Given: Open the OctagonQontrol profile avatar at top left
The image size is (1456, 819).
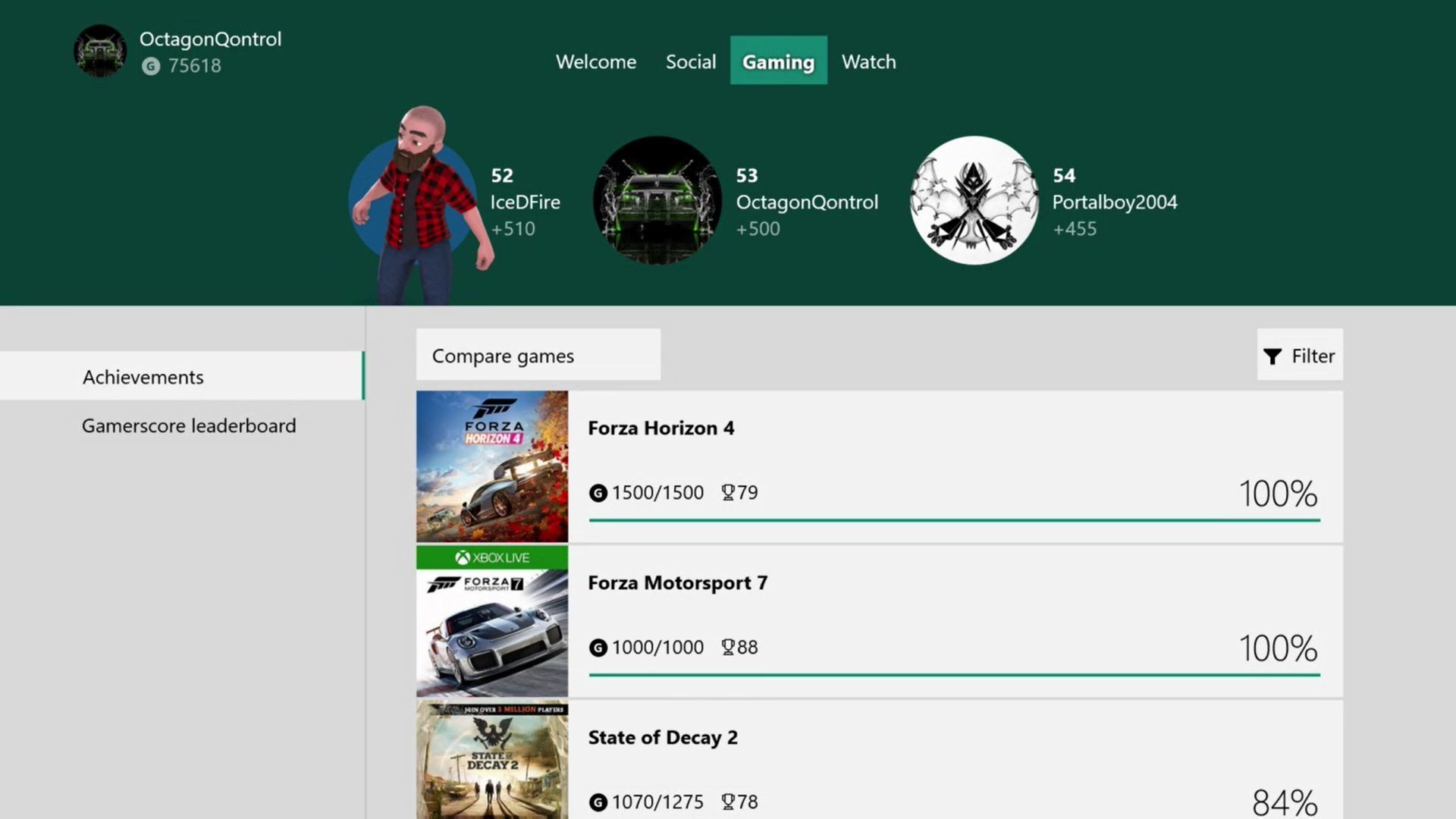Looking at the screenshot, I should (100, 51).
